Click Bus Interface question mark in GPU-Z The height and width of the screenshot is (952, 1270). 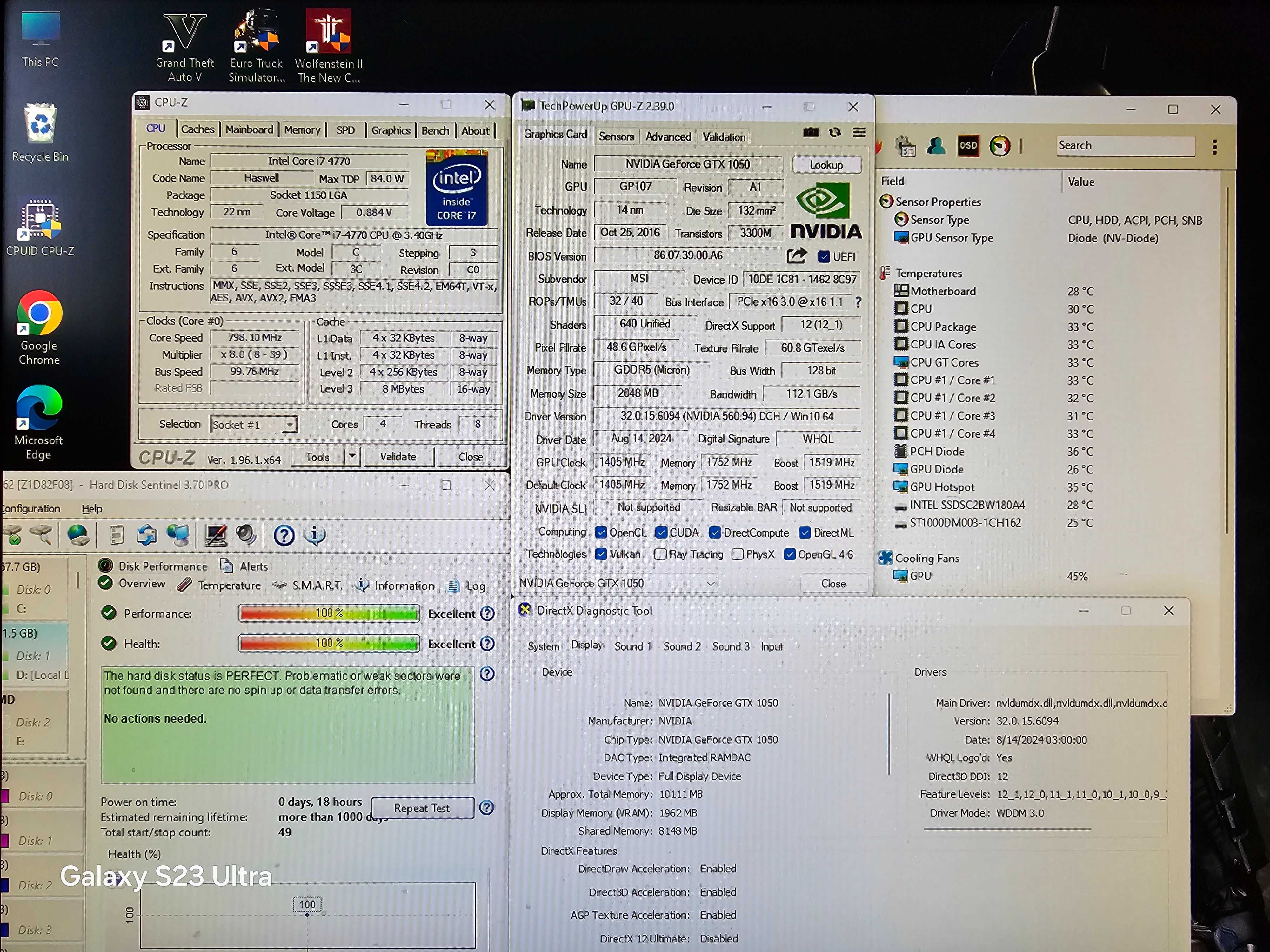[858, 302]
